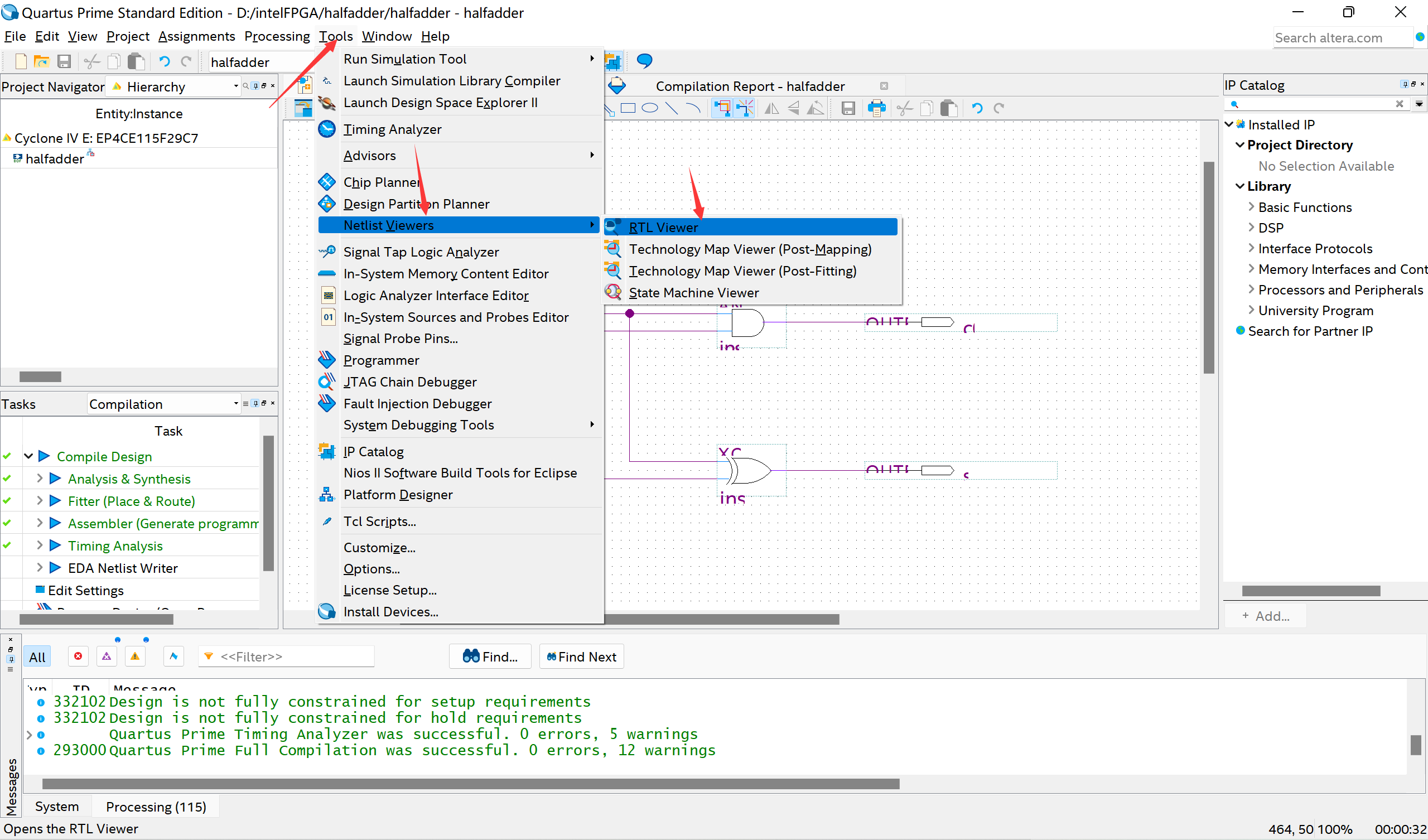Screen dimensions: 1428x840
Task: Collapse the Installed IP tree node
Action: [1228, 124]
